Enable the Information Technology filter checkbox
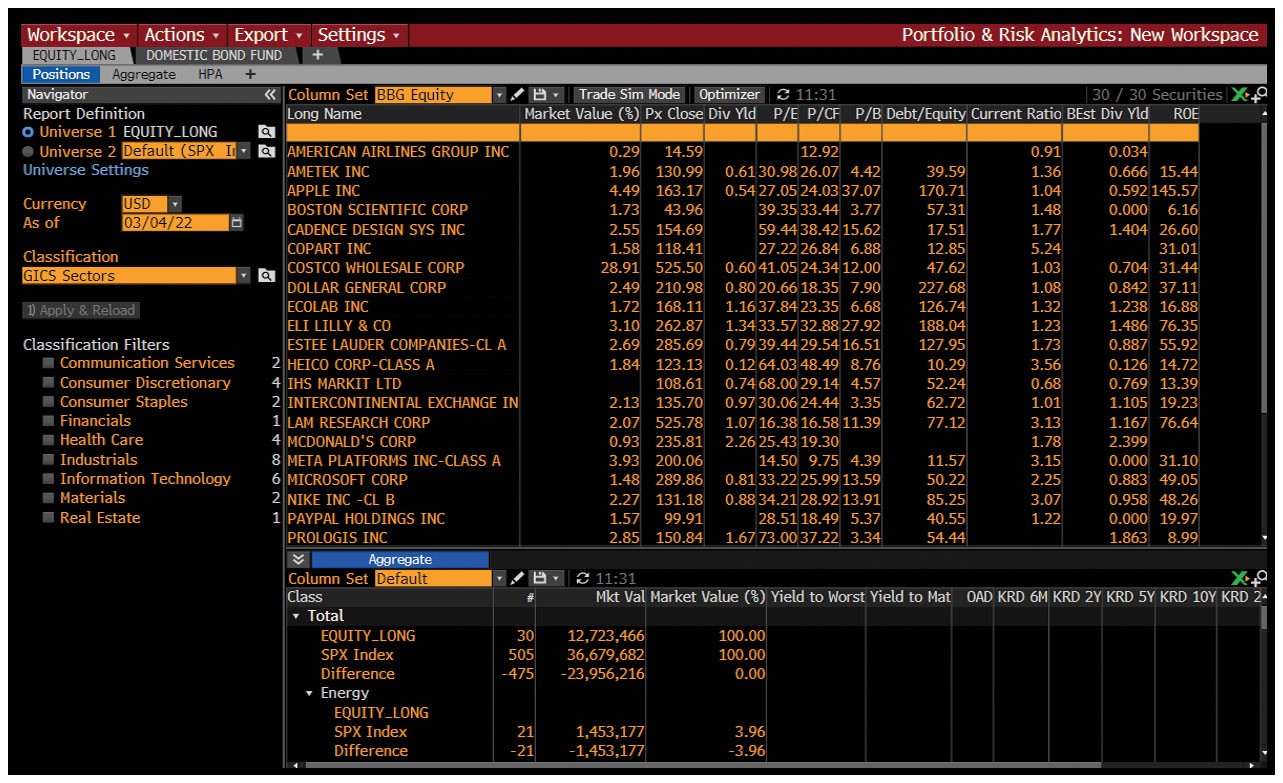The image size is (1283, 783). 48,479
